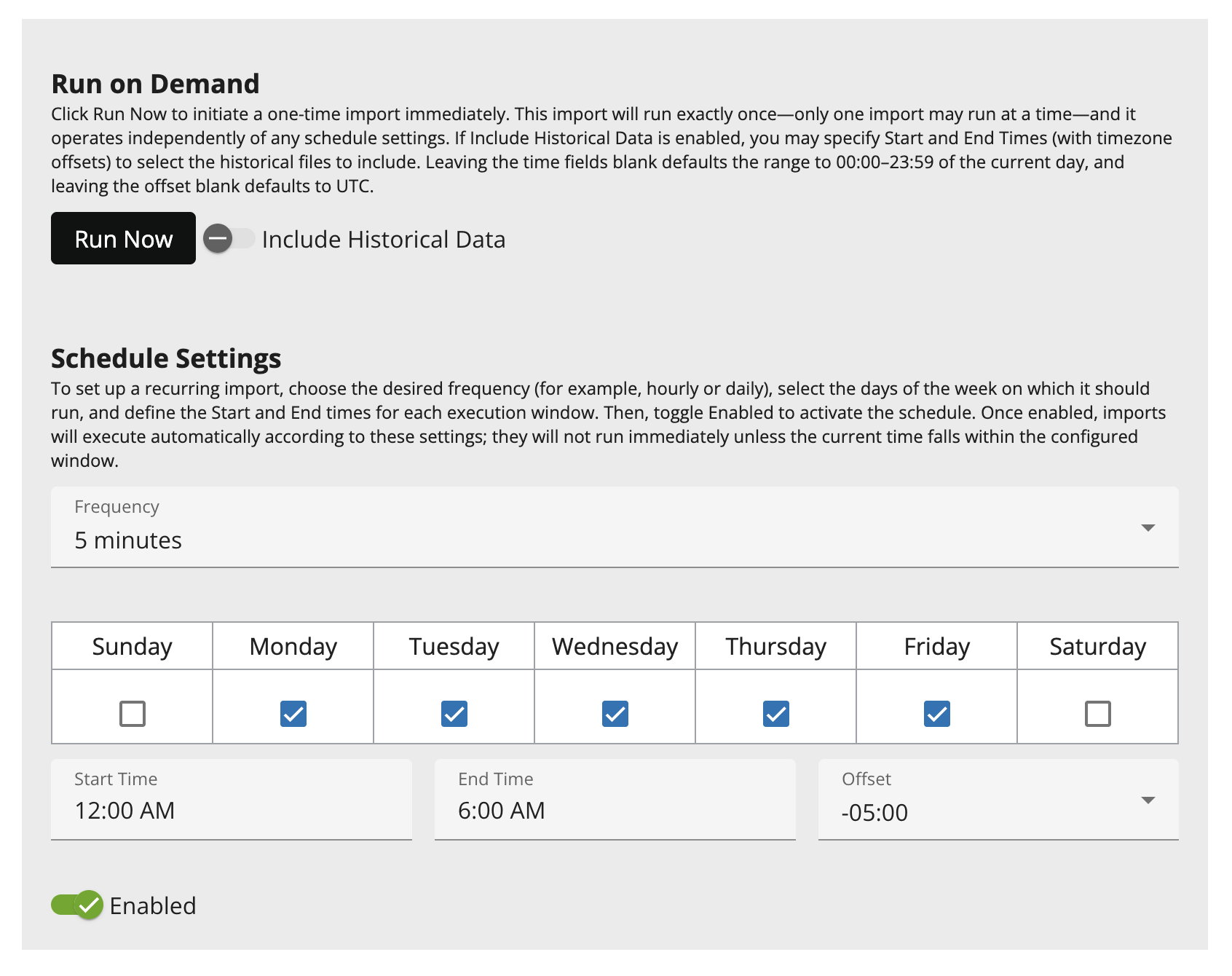Click the Wednesday column header
The height and width of the screenshot is (976, 1232).
click(615, 647)
